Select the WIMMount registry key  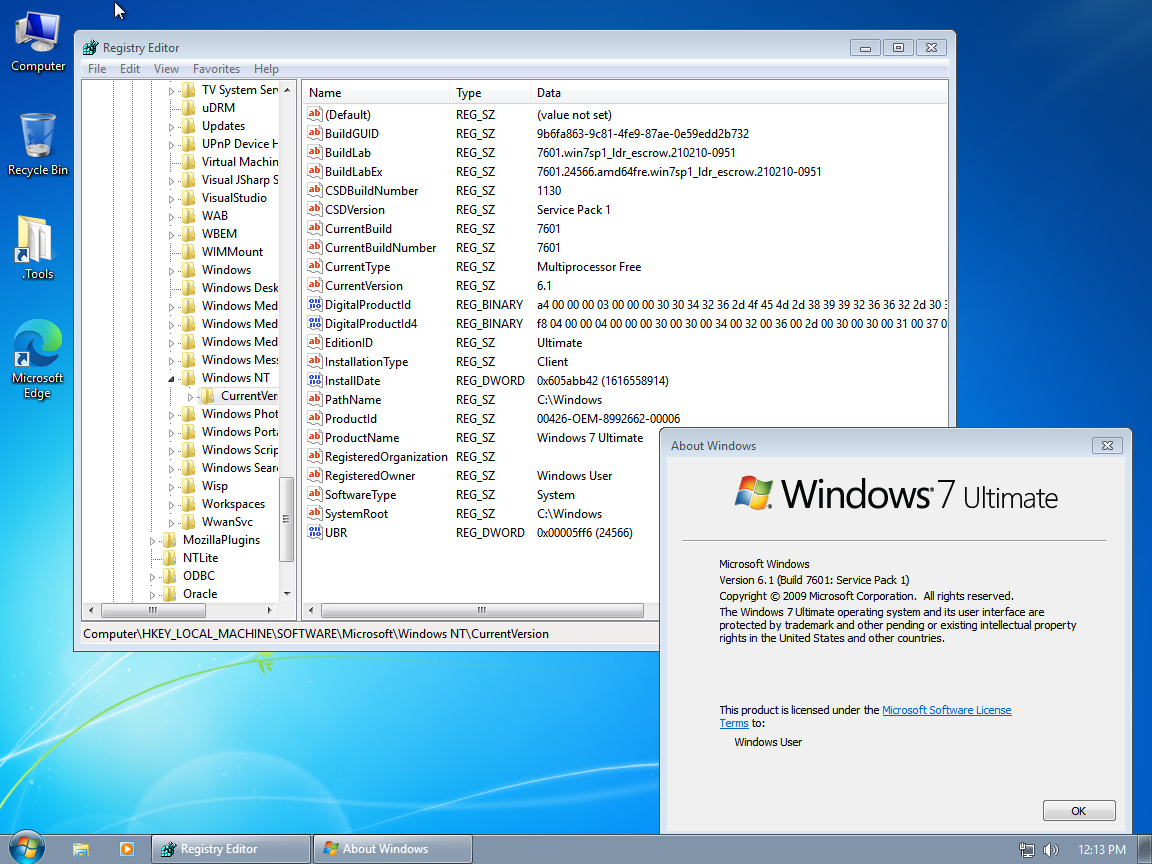(x=232, y=252)
